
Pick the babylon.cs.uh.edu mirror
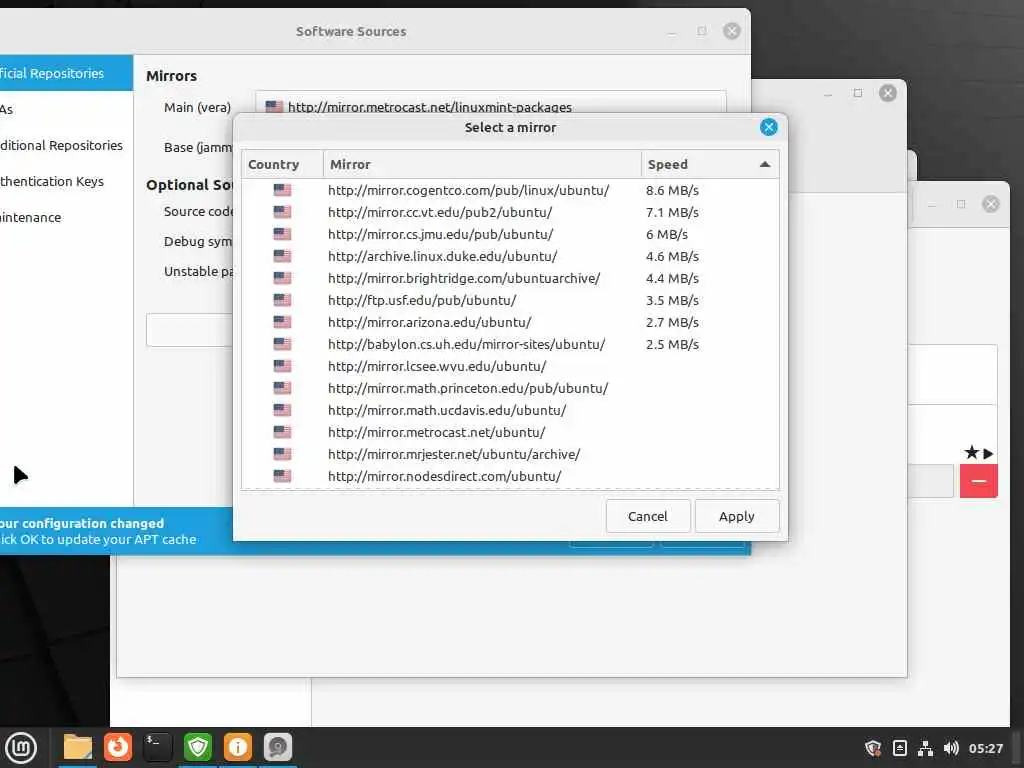[510, 344]
